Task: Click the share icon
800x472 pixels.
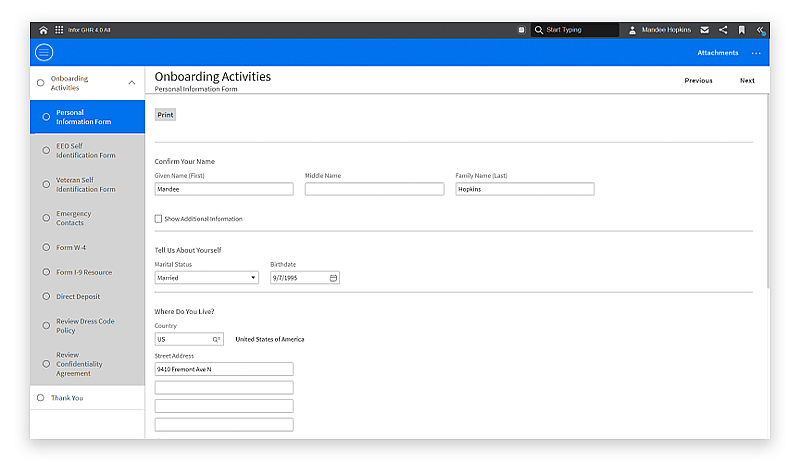Action: click(x=723, y=30)
